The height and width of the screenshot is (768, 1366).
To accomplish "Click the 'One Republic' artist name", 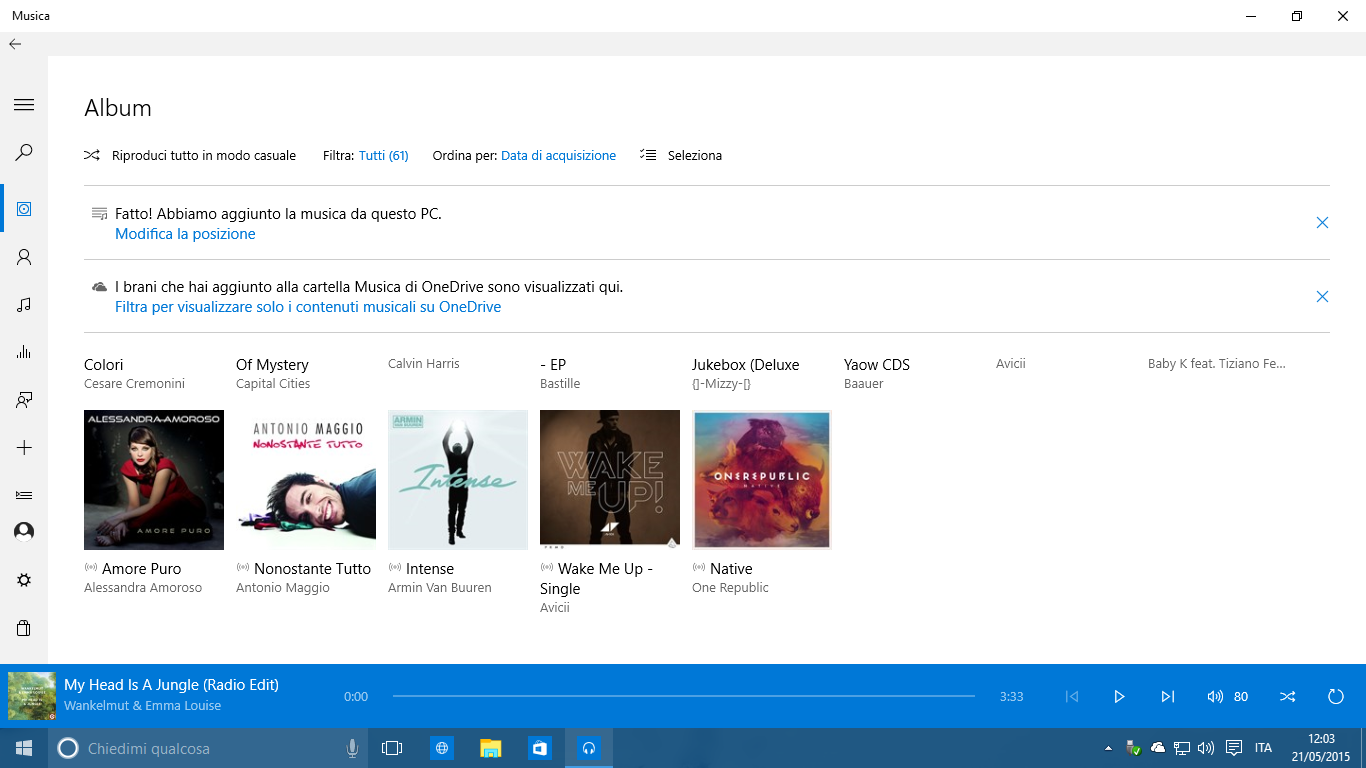I will [x=730, y=588].
